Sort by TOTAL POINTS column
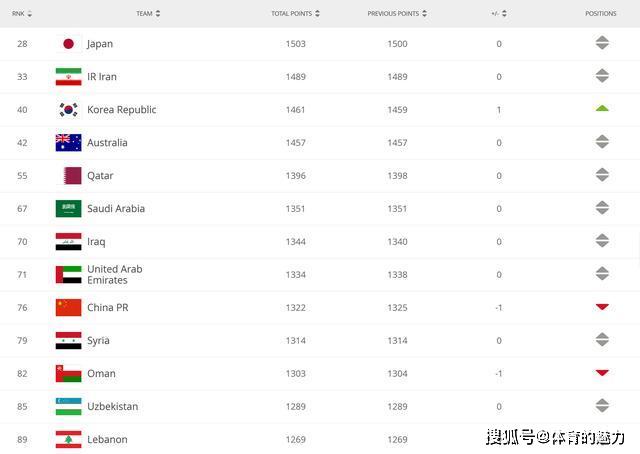Image resolution: width=640 pixels, height=454 pixels. [295, 14]
